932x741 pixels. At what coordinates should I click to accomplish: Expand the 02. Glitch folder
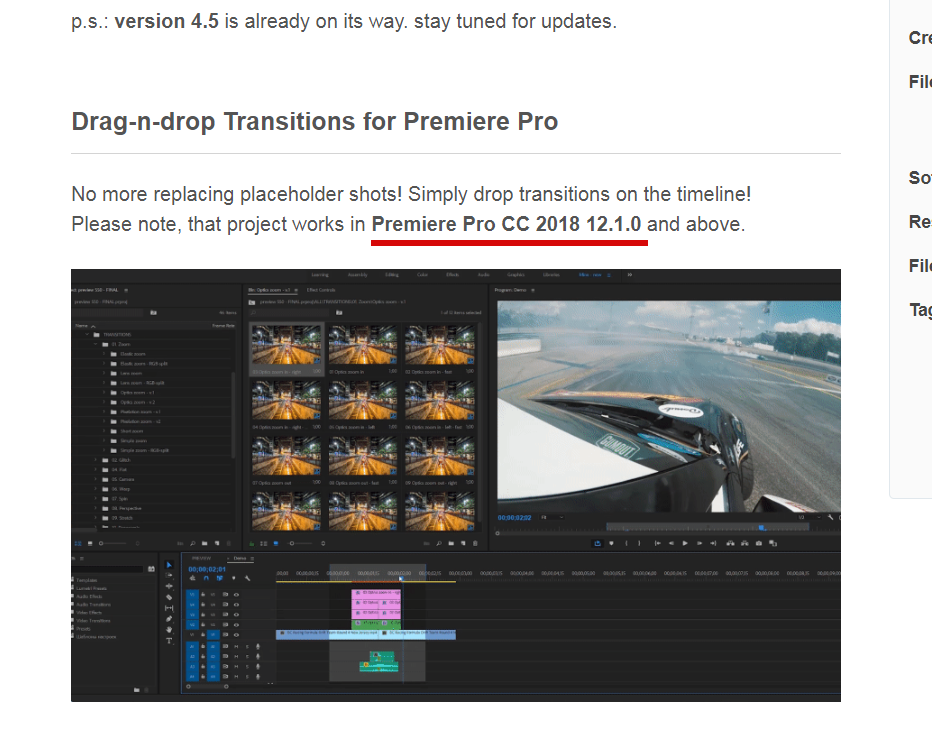[x=96, y=460]
